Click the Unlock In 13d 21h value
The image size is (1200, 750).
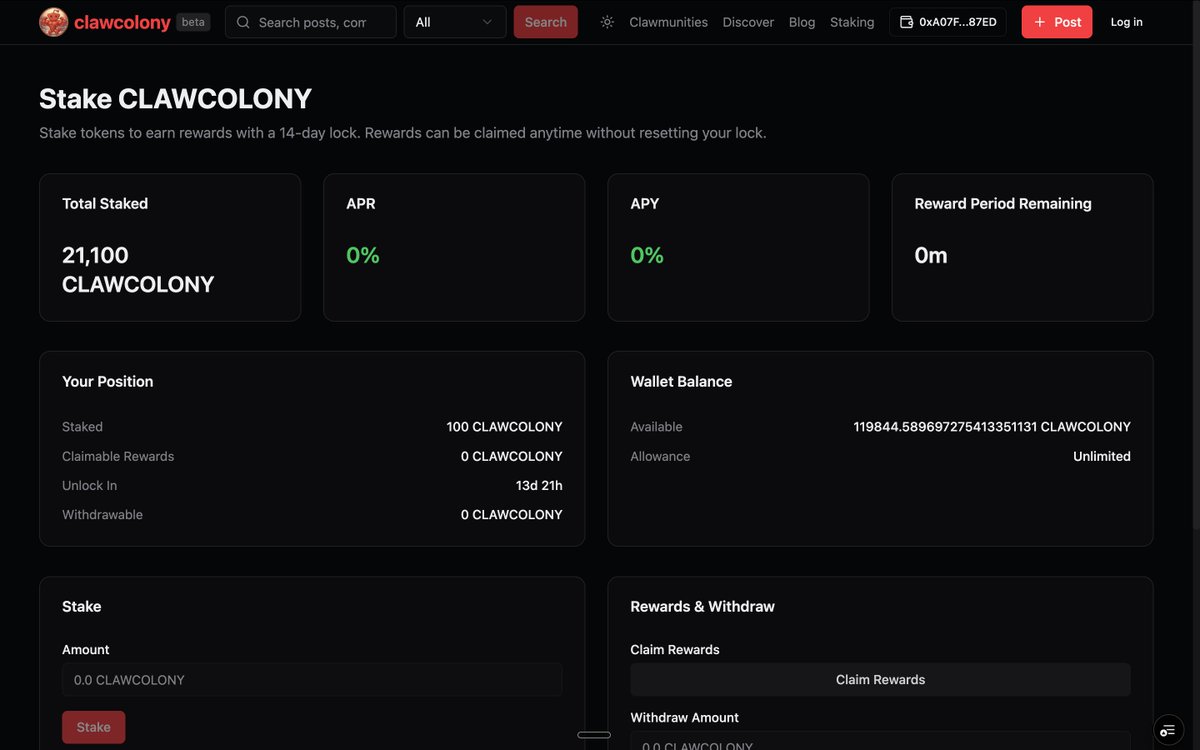[539, 485]
